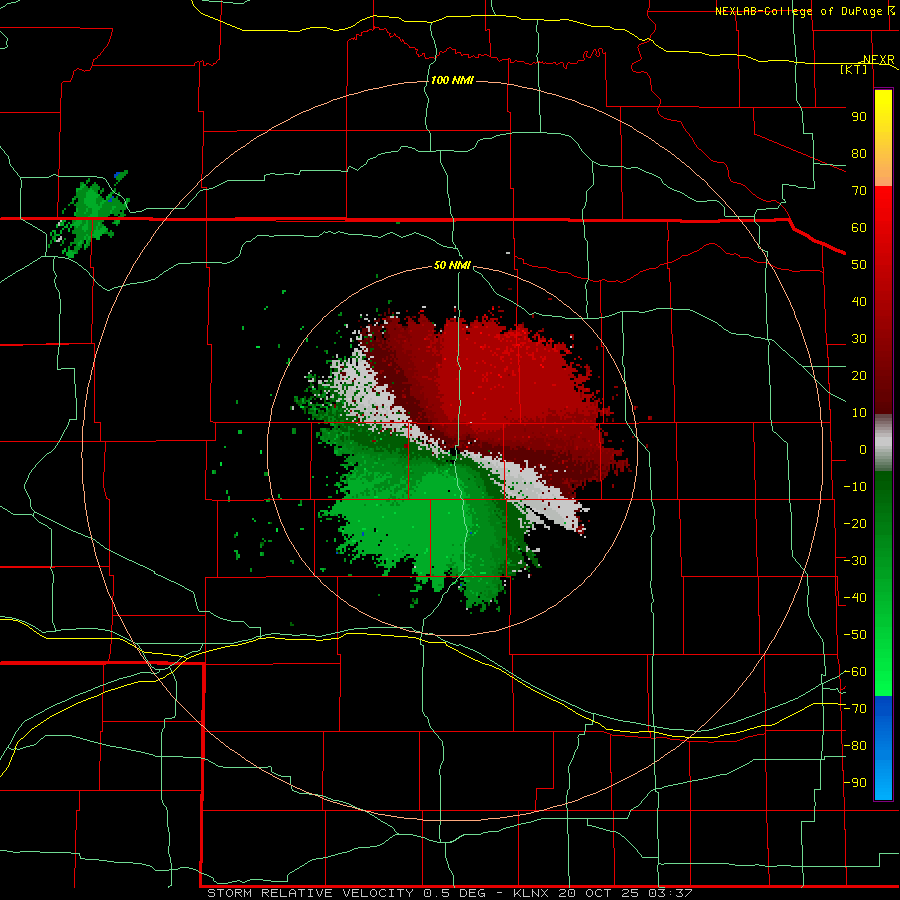Click the -50 value on velocity scale
The width and height of the screenshot is (900, 900).
[855, 635]
